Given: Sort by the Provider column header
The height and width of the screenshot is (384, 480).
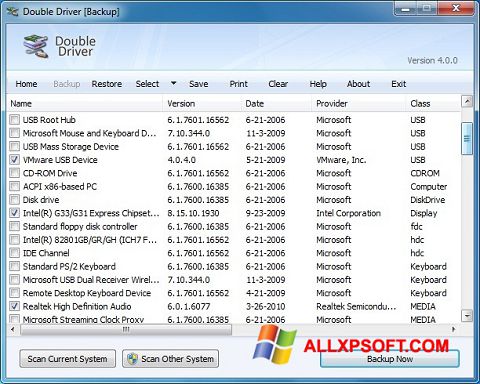Looking at the screenshot, I should click(359, 104).
